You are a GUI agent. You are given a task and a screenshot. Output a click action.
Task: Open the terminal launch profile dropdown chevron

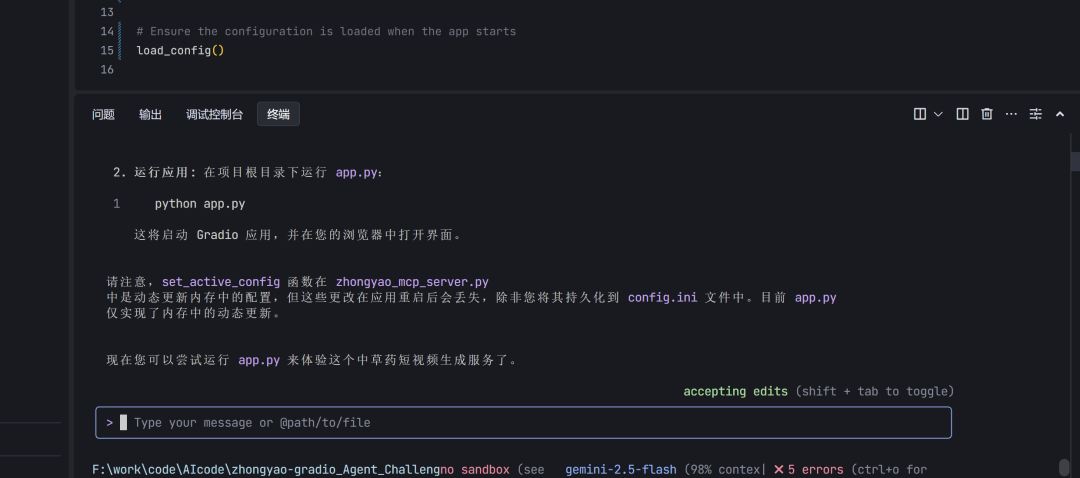click(938, 114)
